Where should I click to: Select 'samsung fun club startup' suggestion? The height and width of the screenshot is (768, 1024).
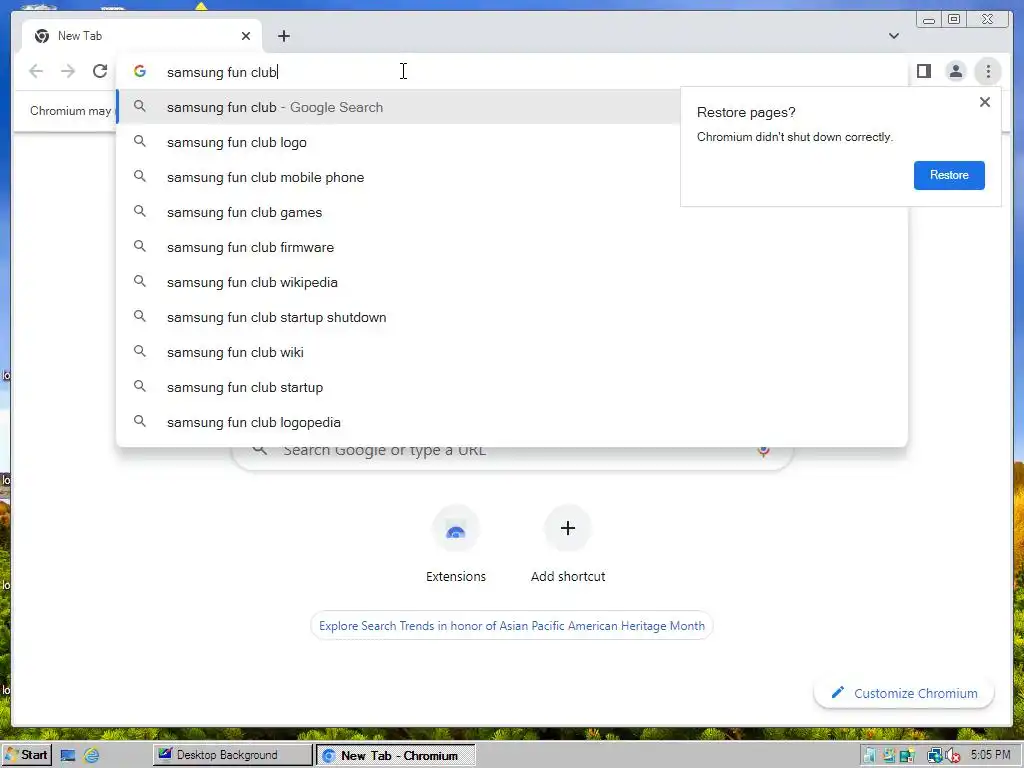(x=512, y=387)
